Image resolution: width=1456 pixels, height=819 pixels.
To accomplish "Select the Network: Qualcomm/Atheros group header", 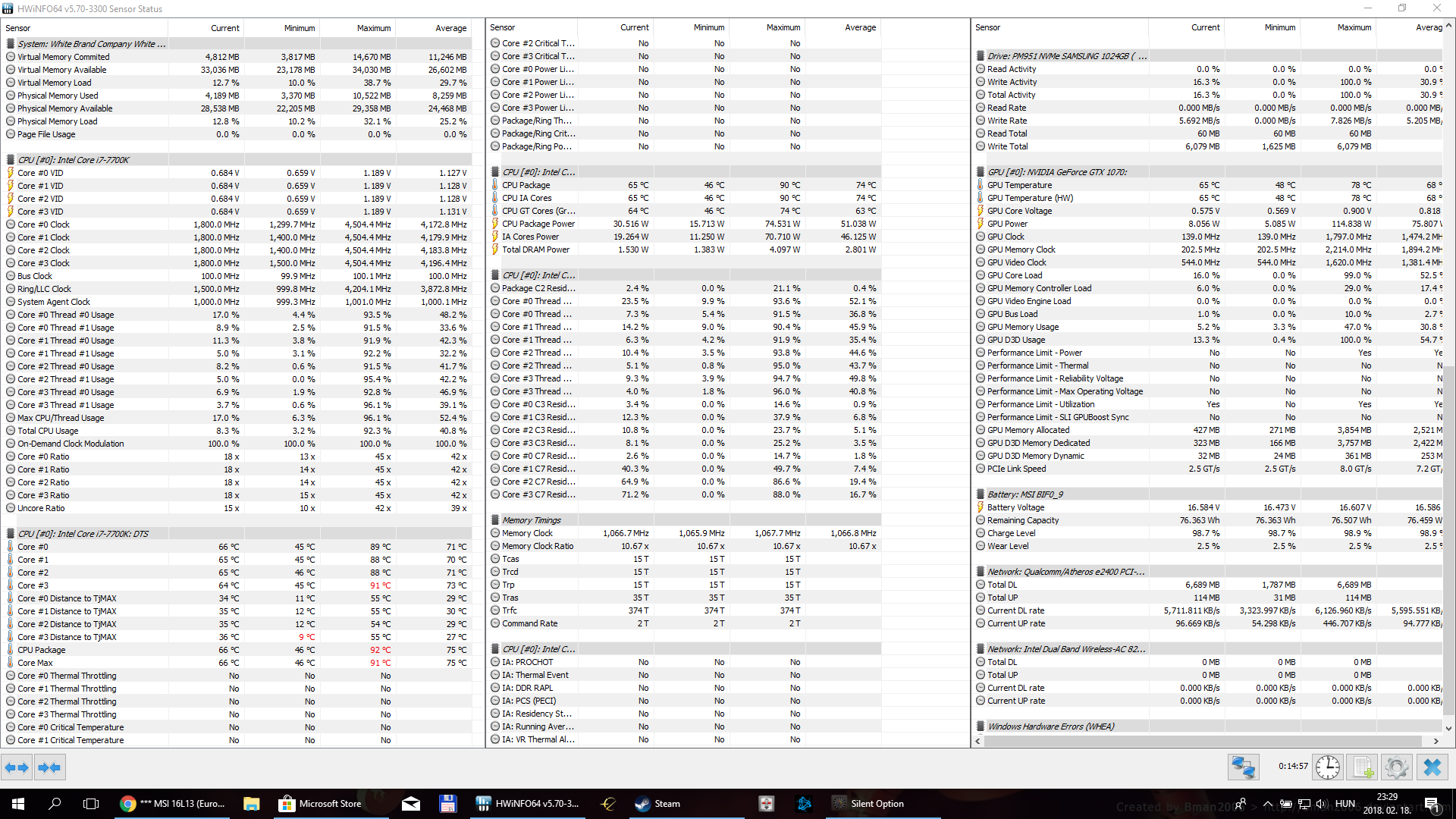I will coord(1208,572).
